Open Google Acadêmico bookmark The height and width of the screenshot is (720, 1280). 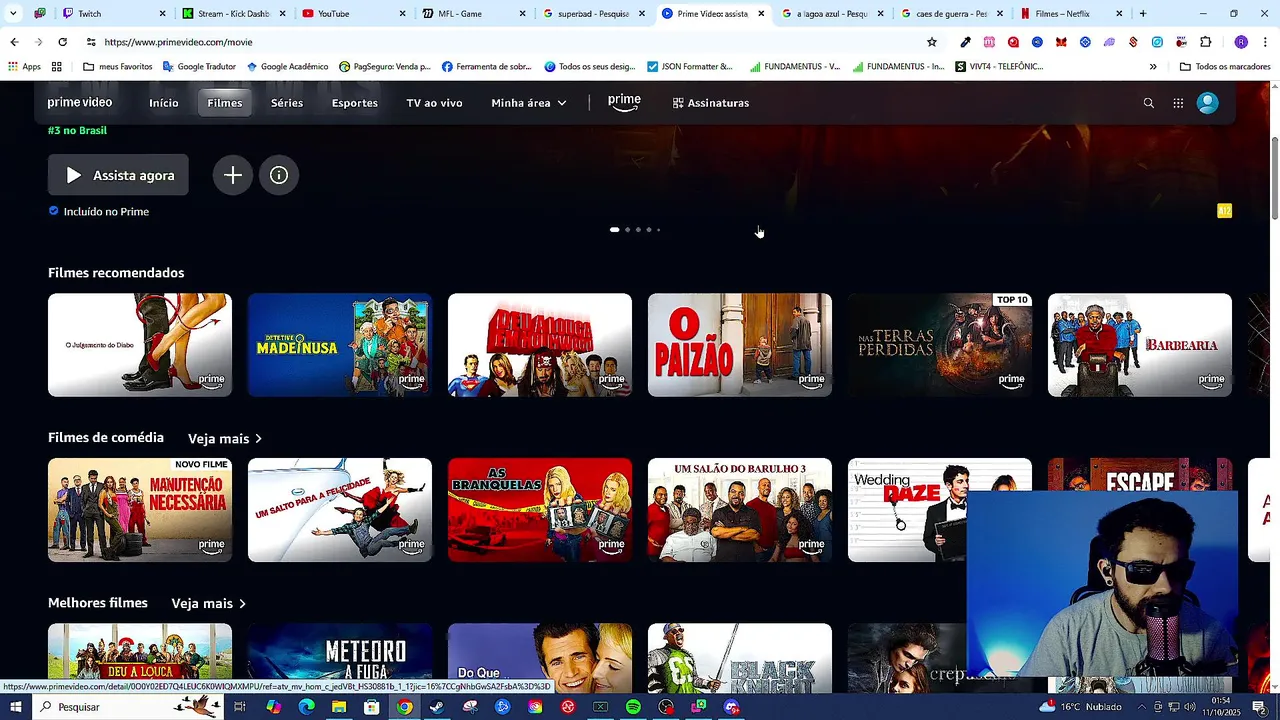click(286, 67)
